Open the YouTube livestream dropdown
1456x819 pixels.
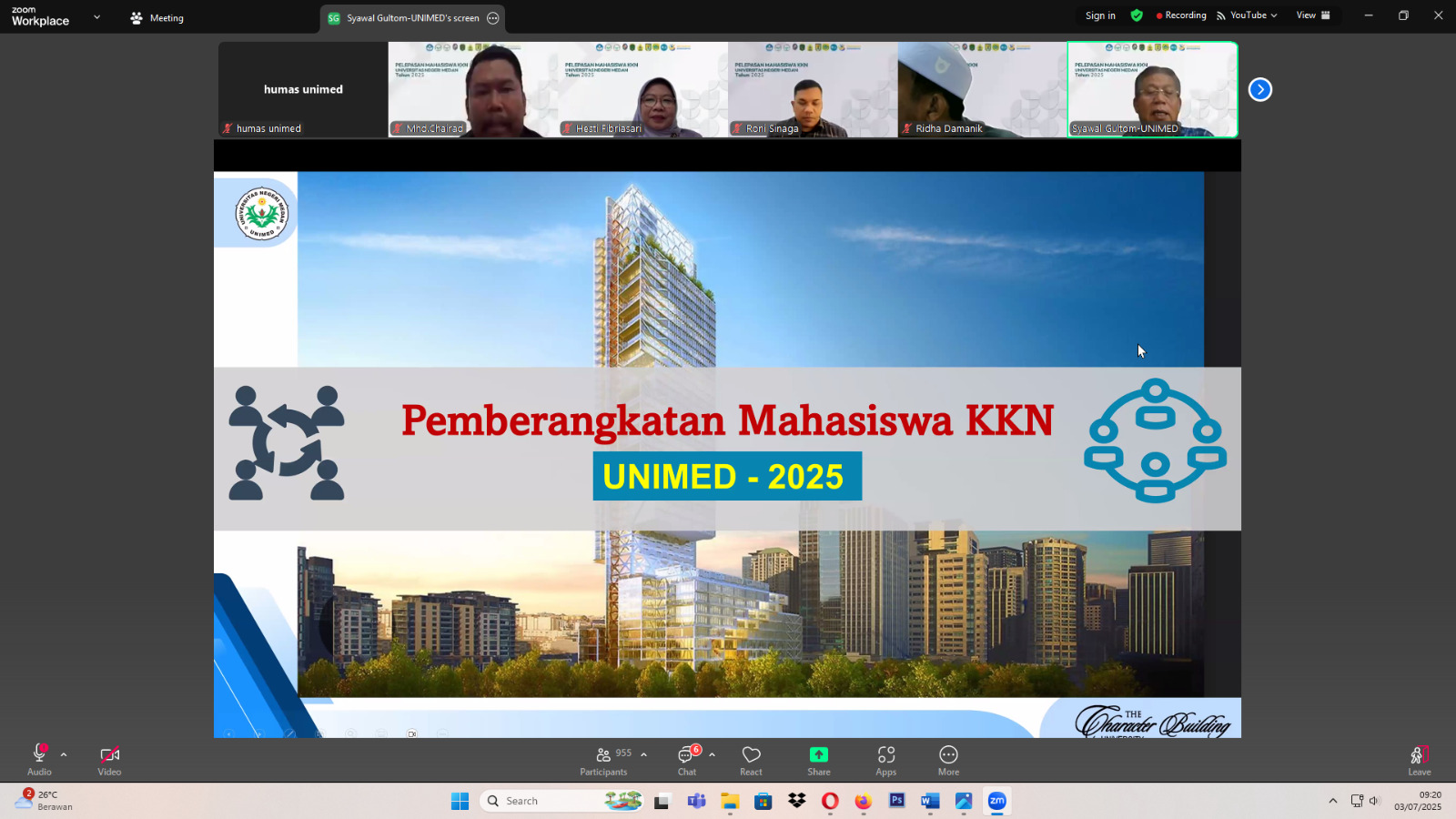[x=1248, y=15]
